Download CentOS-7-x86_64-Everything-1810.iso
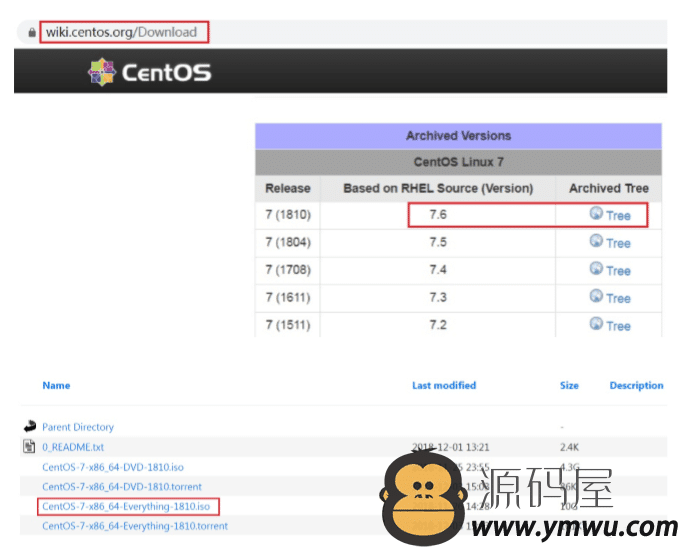This screenshot has height=547, width=691. [126, 506]
